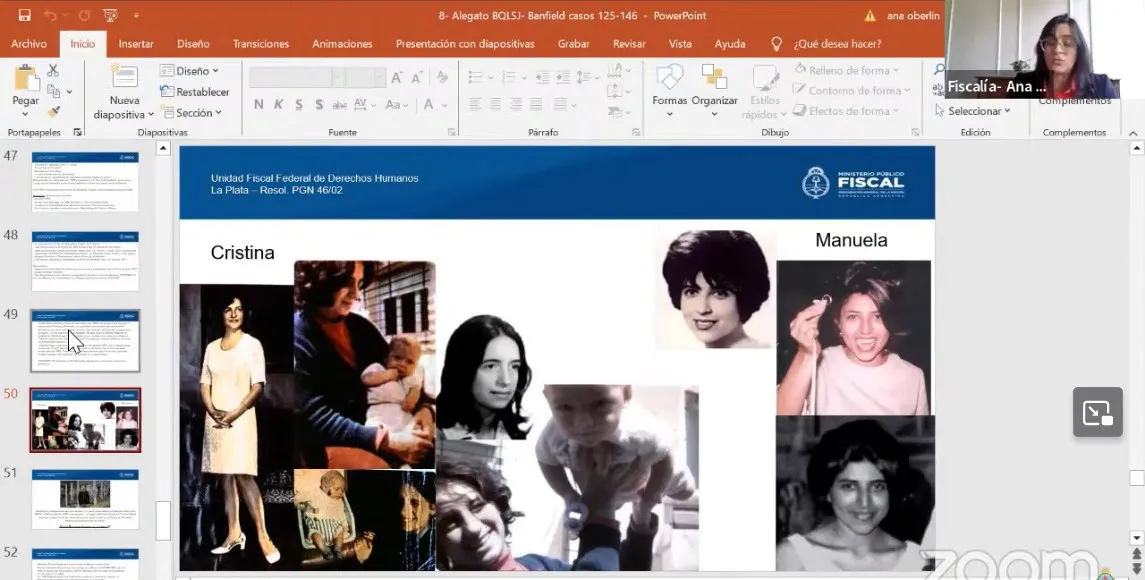Select the Format Painter brush icon

[x=53, y=111]
